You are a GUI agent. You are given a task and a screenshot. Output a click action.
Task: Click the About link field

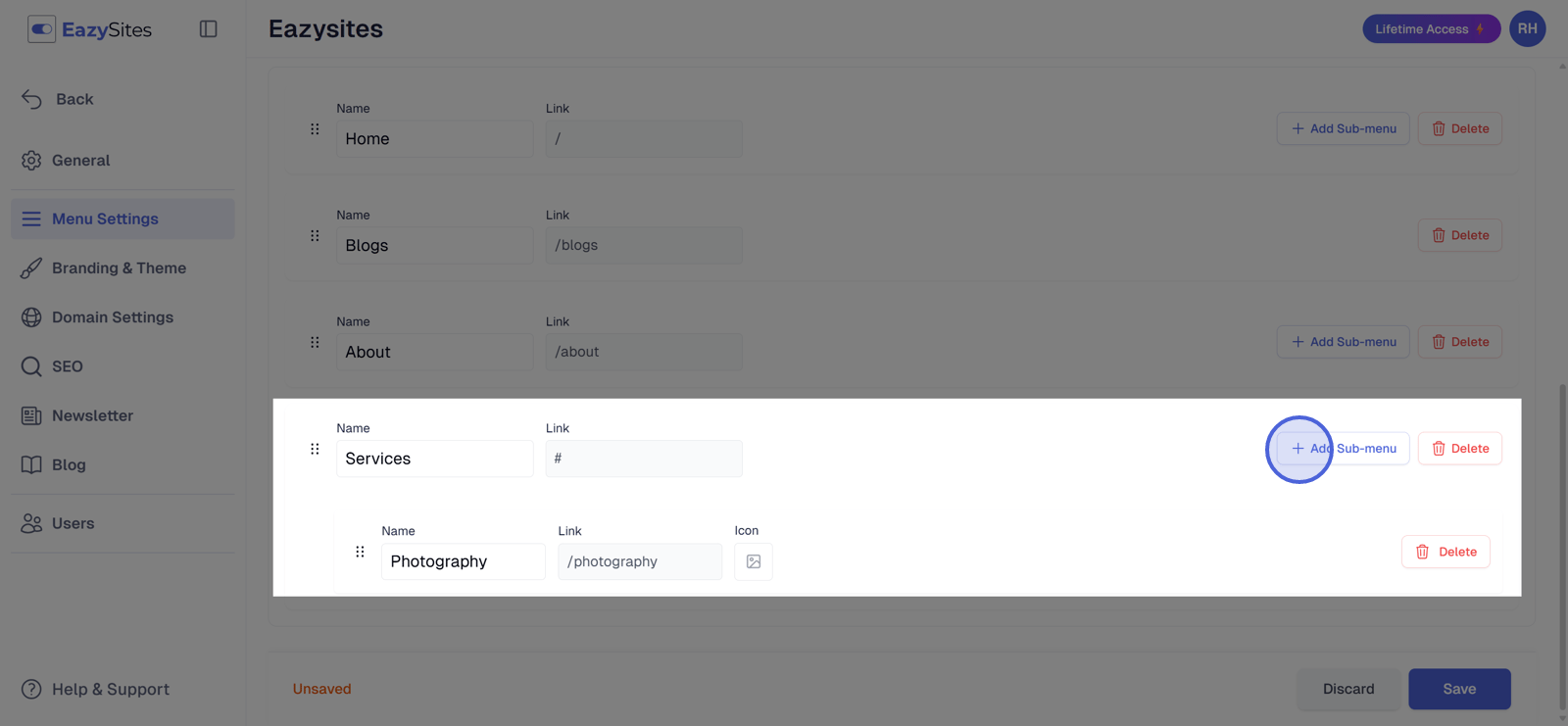pos(644,352)
